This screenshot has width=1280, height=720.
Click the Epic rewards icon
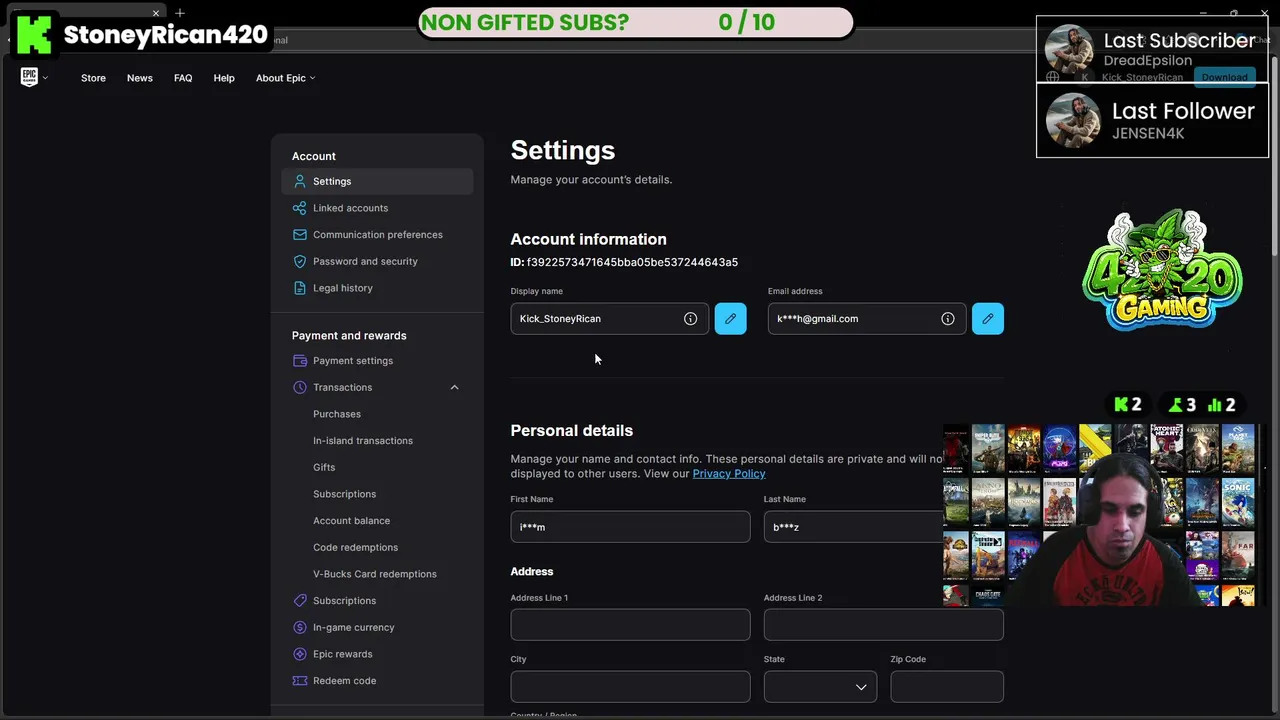click(x=299, y=654)
